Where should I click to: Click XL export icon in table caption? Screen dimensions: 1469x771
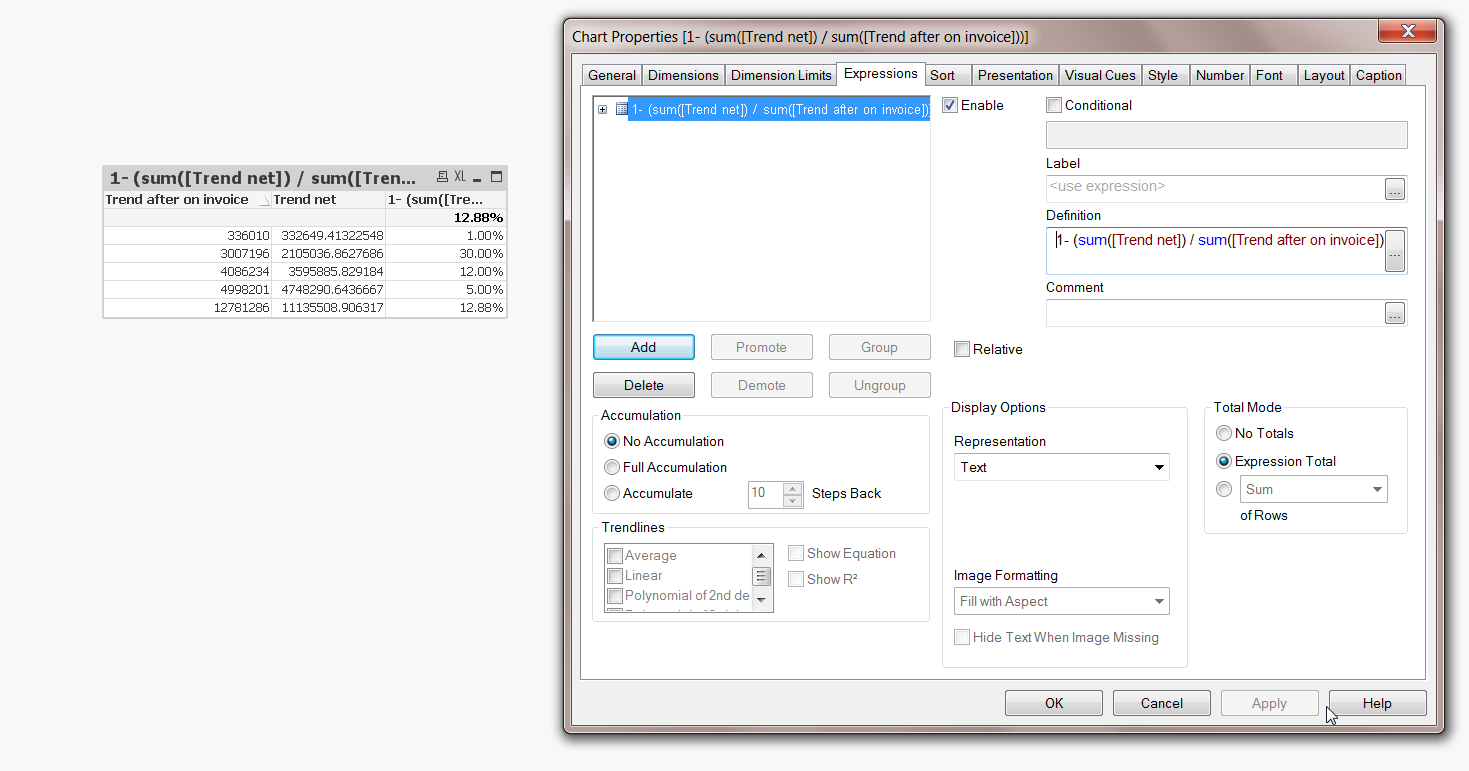tap(460, 177)
